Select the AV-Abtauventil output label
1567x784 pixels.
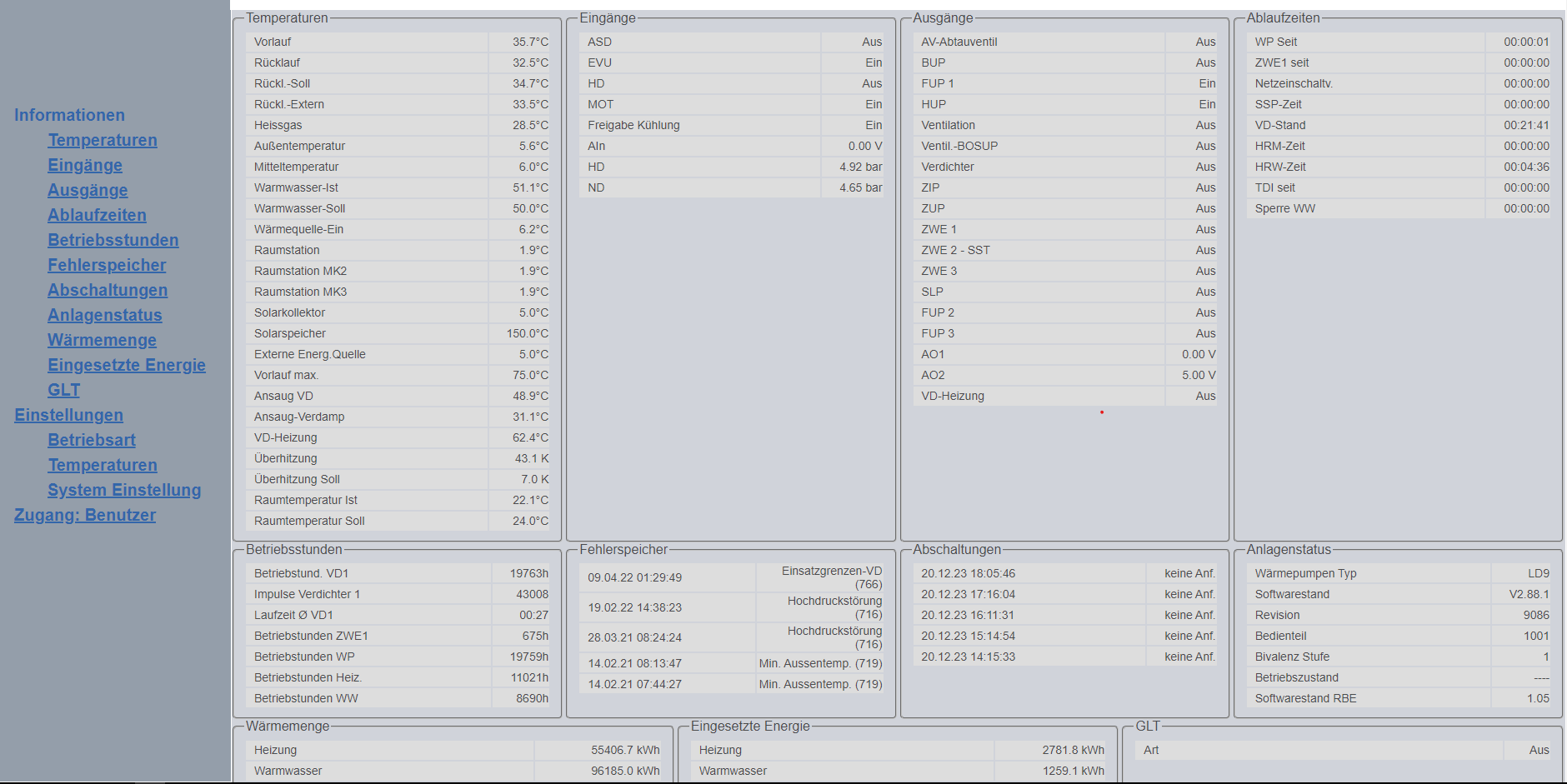tap(959, 42)
